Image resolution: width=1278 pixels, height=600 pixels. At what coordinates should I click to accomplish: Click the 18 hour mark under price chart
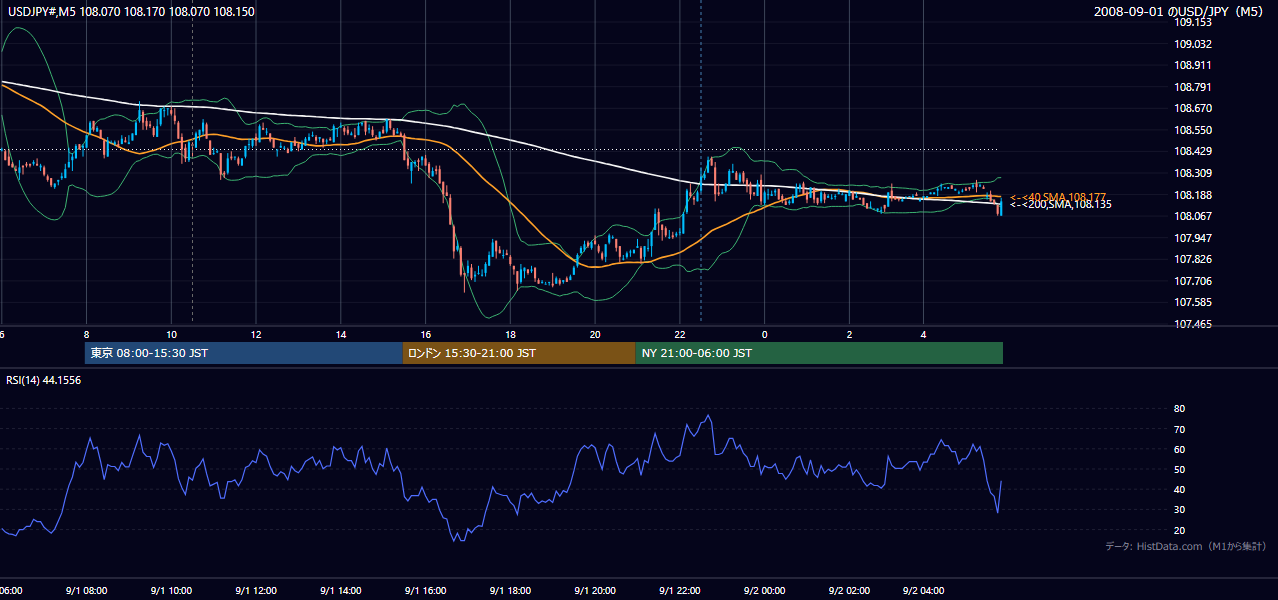click(510, 335)
